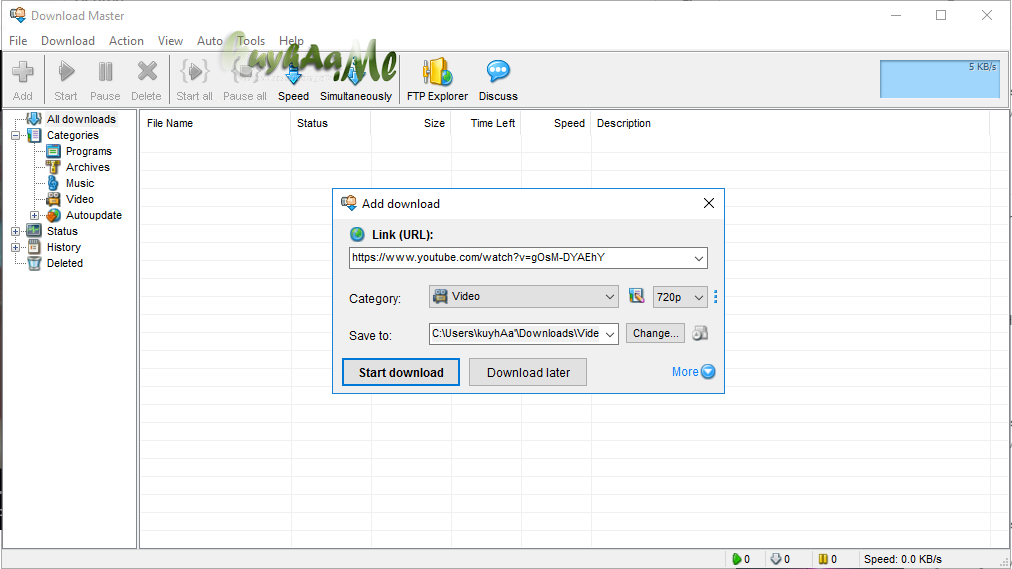Select the Programs category

pyautogui.click(x=88, y=152)
